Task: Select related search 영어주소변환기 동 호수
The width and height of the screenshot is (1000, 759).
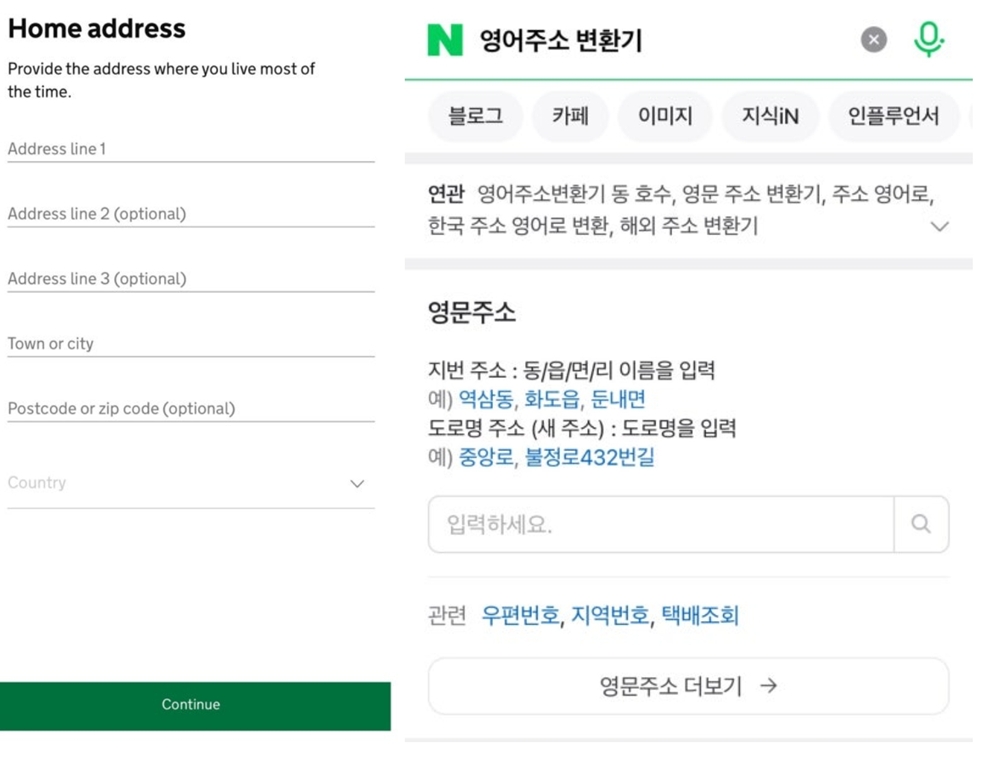Action: (575, 193)
